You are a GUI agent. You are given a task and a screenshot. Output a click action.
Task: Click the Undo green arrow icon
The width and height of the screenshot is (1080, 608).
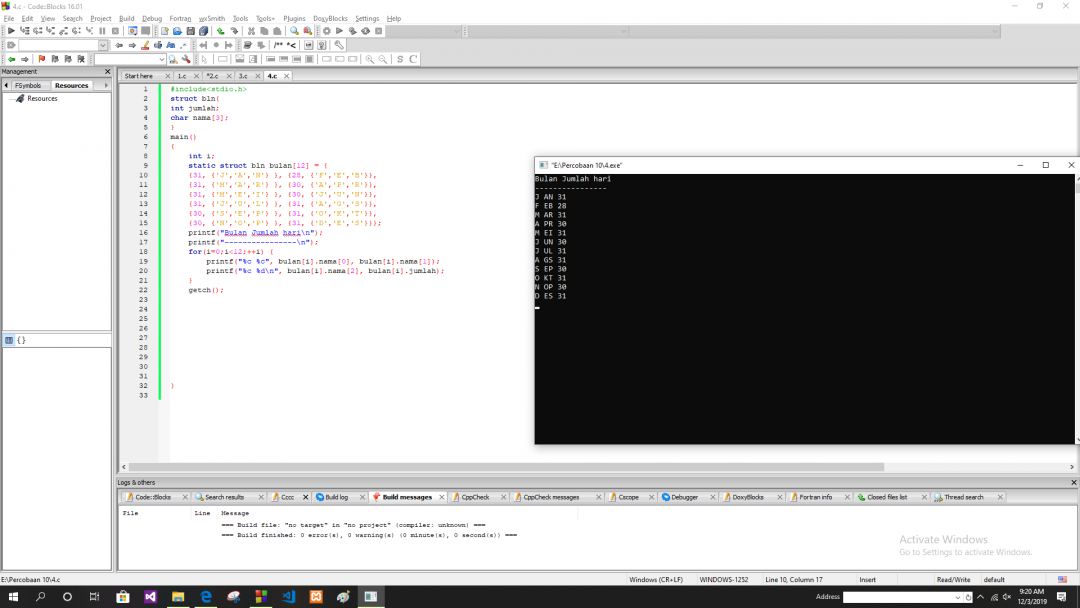220,31
